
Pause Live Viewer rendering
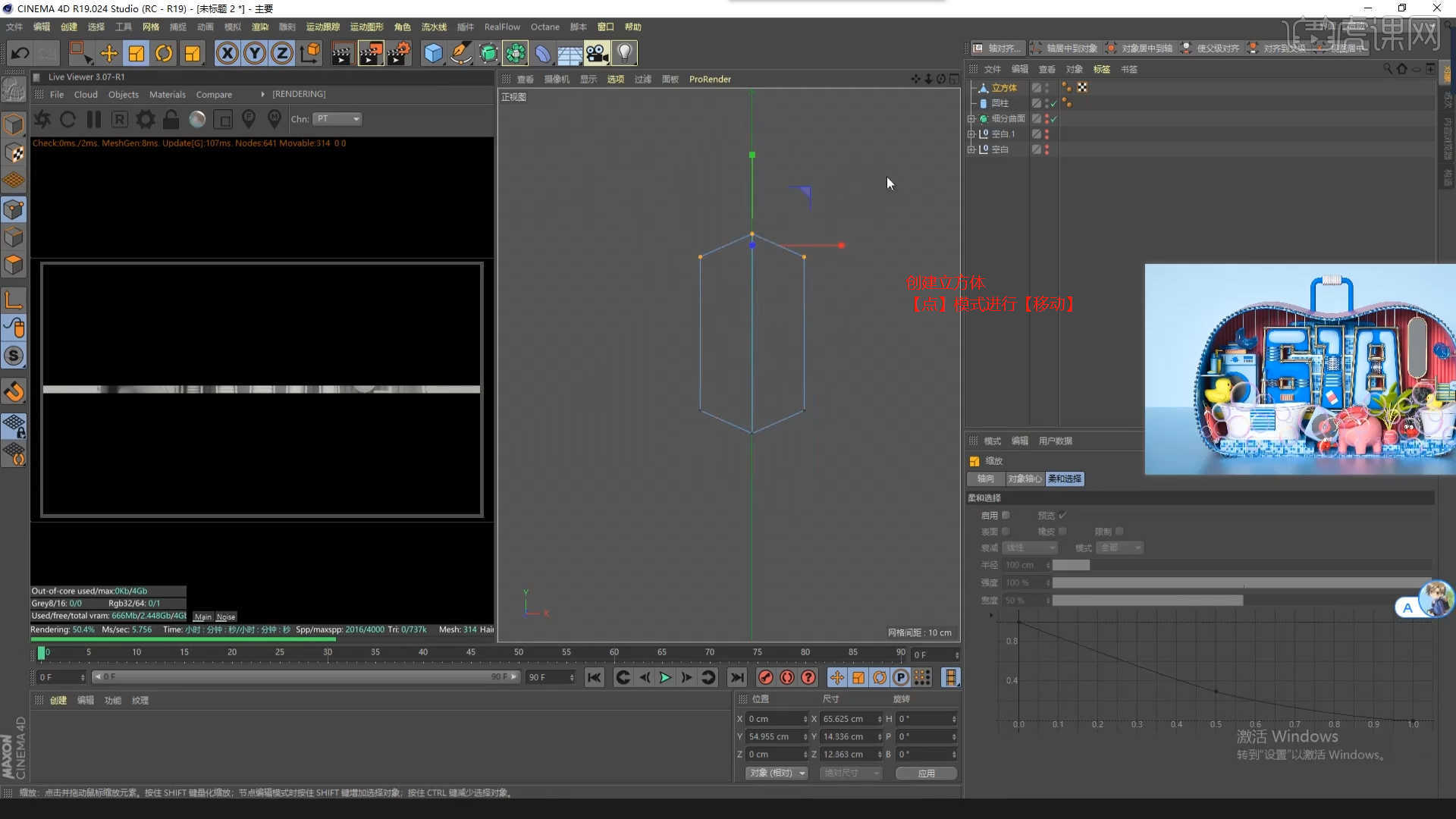coord(94,119)
